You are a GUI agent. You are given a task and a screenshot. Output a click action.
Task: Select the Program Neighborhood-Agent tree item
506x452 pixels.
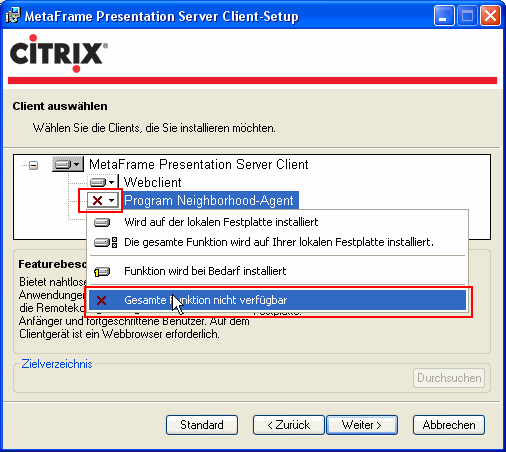(x=209, y=200)
